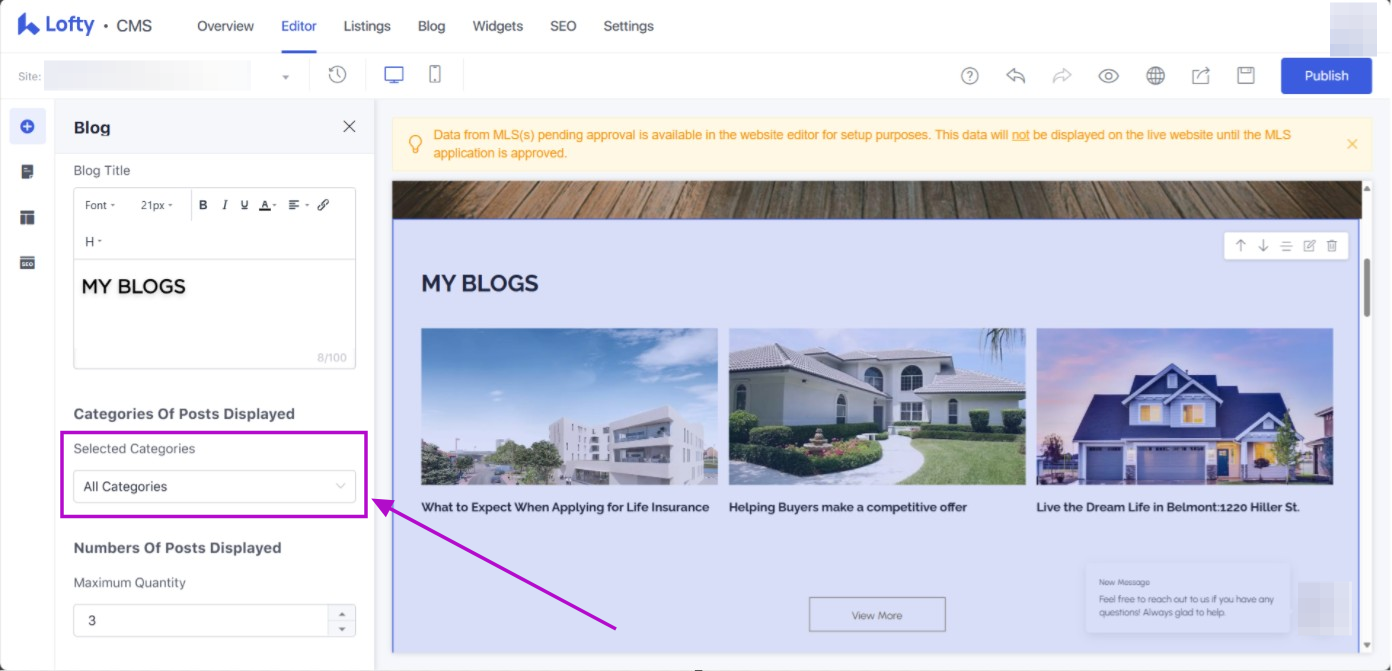The height and width of the screenshot is (671, 1392).
Task: Switch to mobile device preview
Action: (x=435, y=75)
